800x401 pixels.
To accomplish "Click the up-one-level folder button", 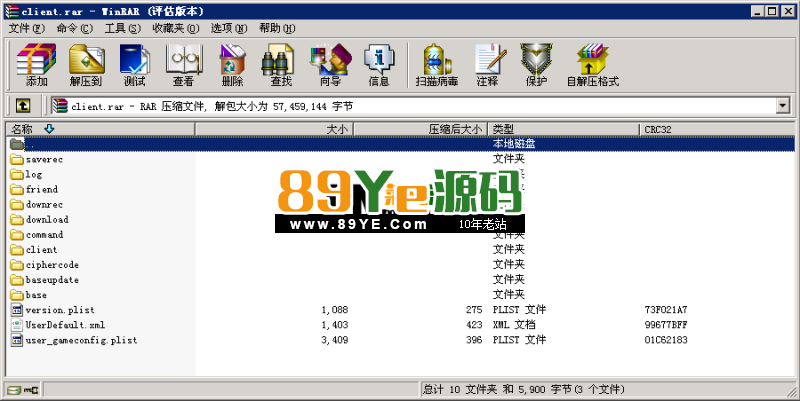I will [22, 106].
